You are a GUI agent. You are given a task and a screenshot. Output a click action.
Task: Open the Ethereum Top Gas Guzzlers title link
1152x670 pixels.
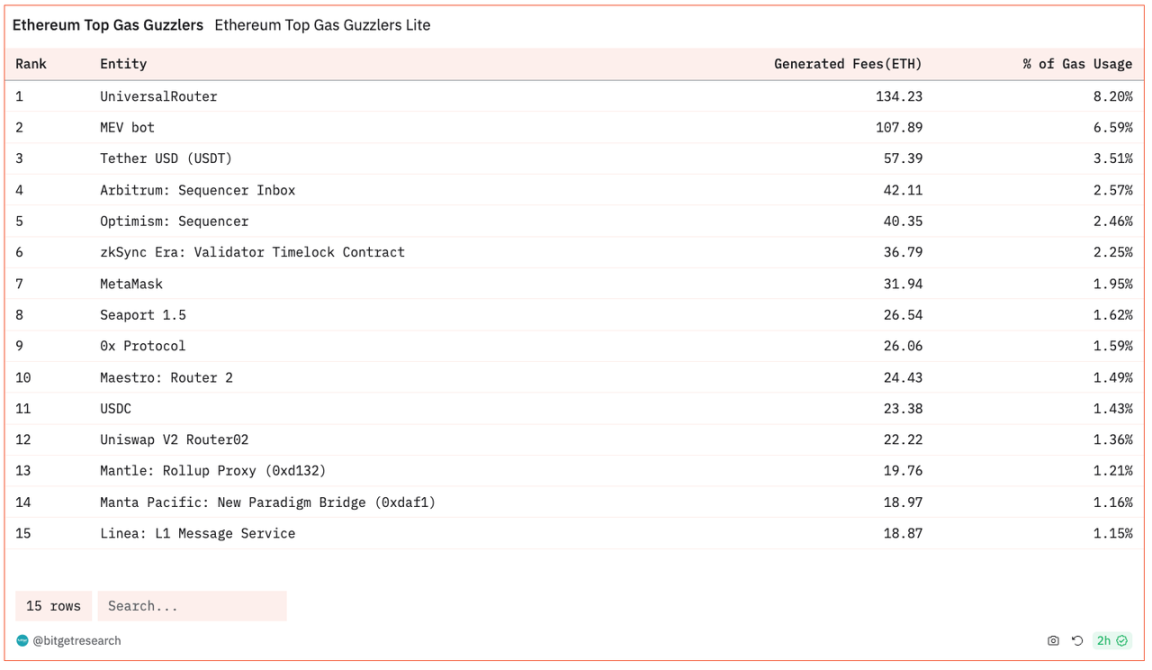108,25
